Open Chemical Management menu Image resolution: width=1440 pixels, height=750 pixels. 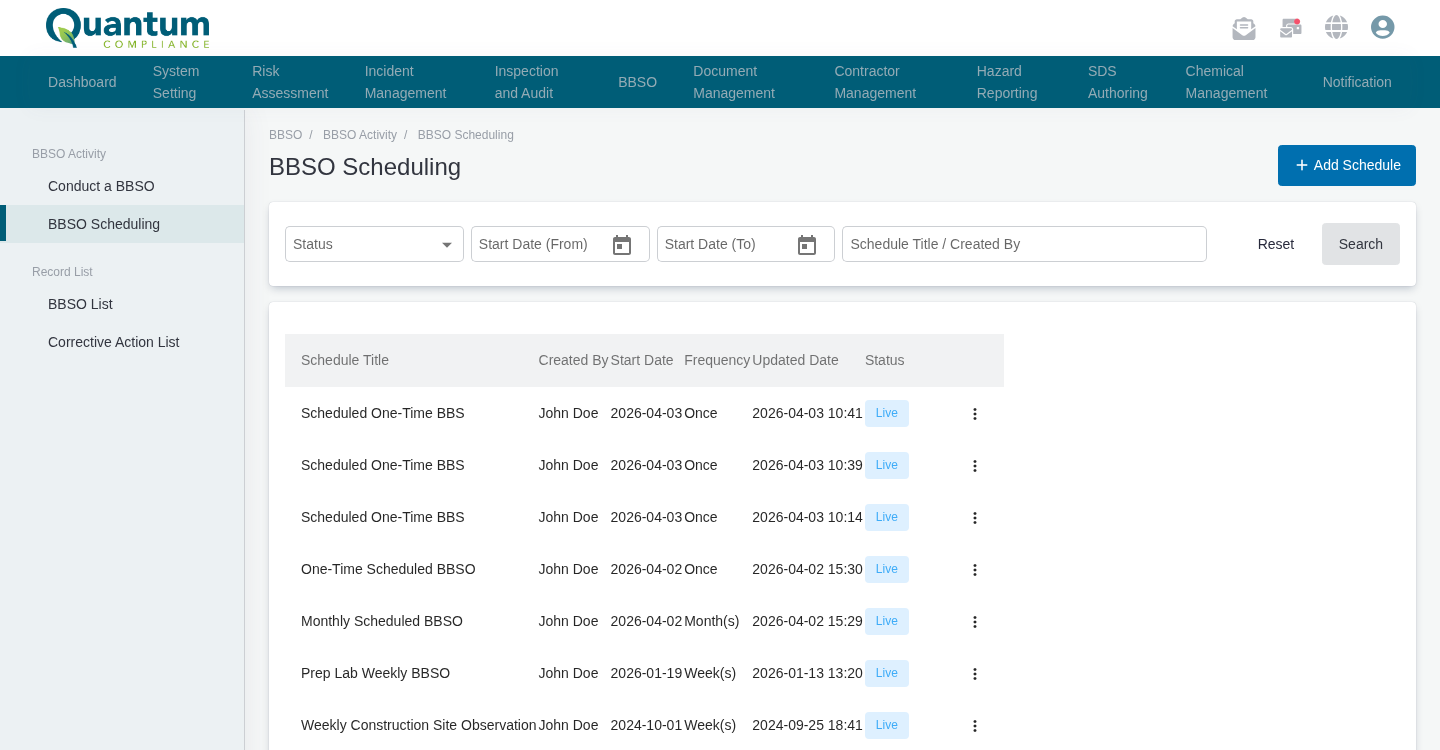(x=1226, y=82)
